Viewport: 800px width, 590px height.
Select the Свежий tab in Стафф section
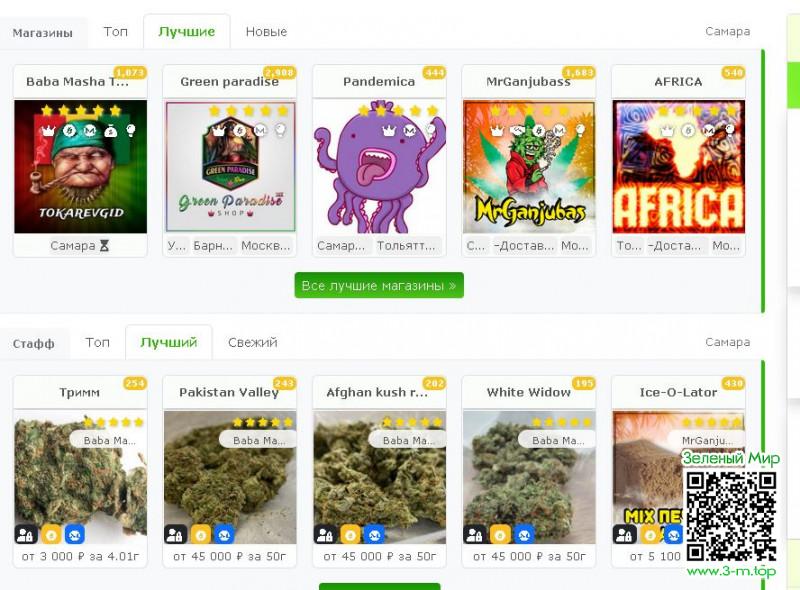[x=253, y=342]
